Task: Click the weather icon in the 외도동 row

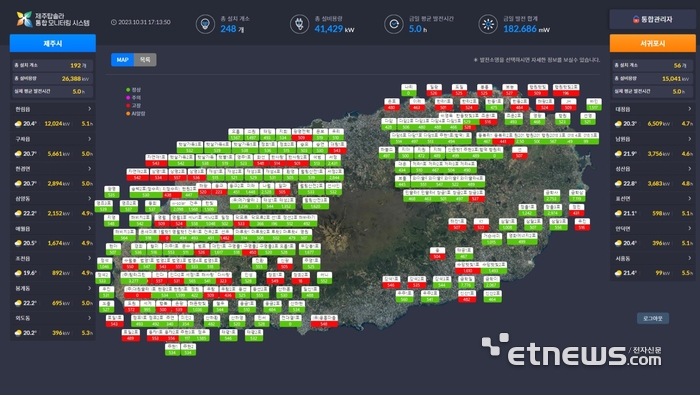Action: point(18,333)
